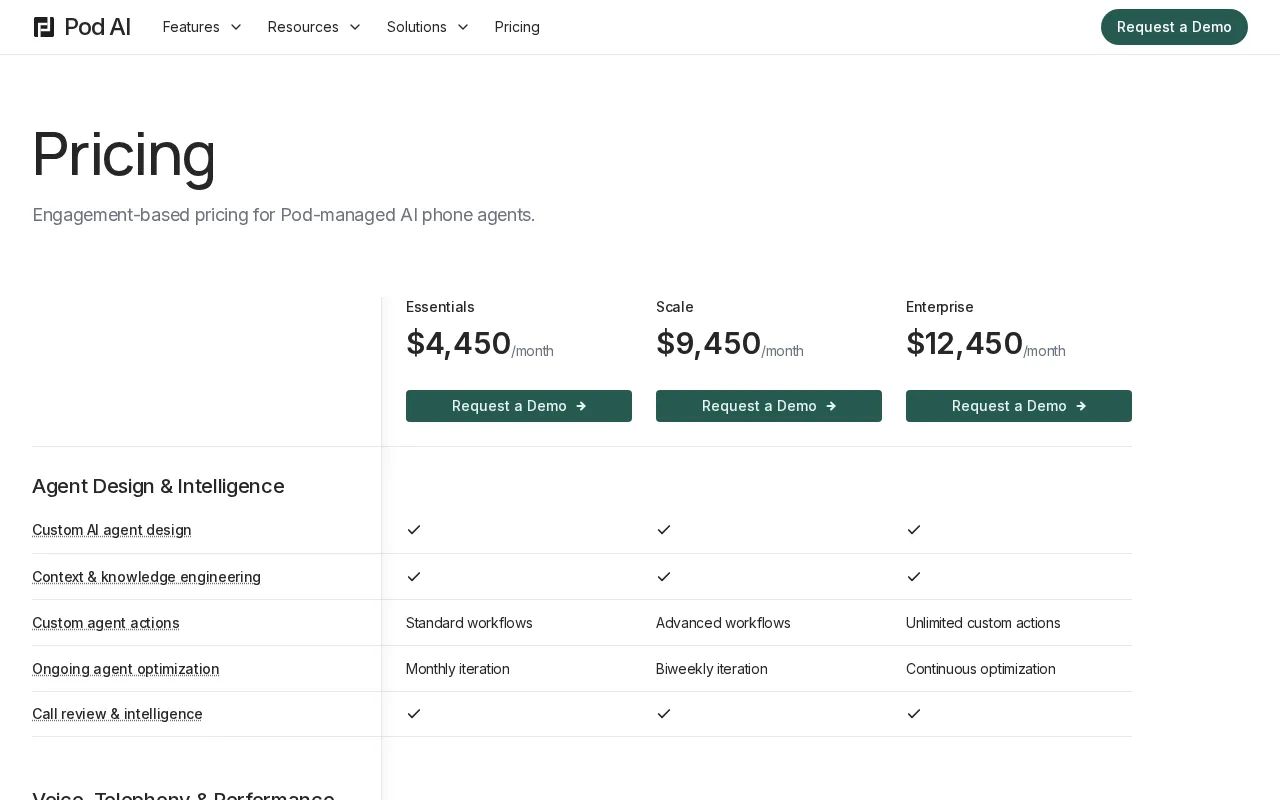The image size is (1280, 800).
Task: Click the Pod AI logo icon
Action: coord(44,27)
